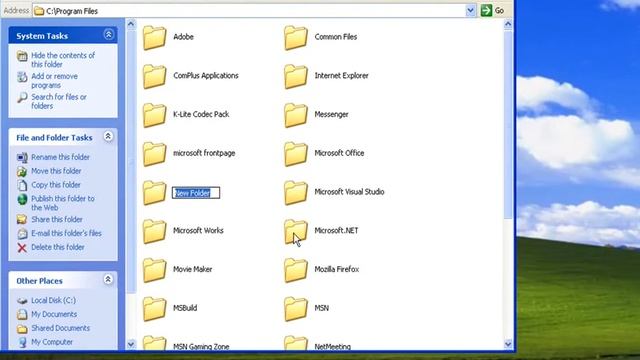Click 'Delete this folder' link
The height and width of the screenshot is (360, 640).
click(x=58, y=247)
